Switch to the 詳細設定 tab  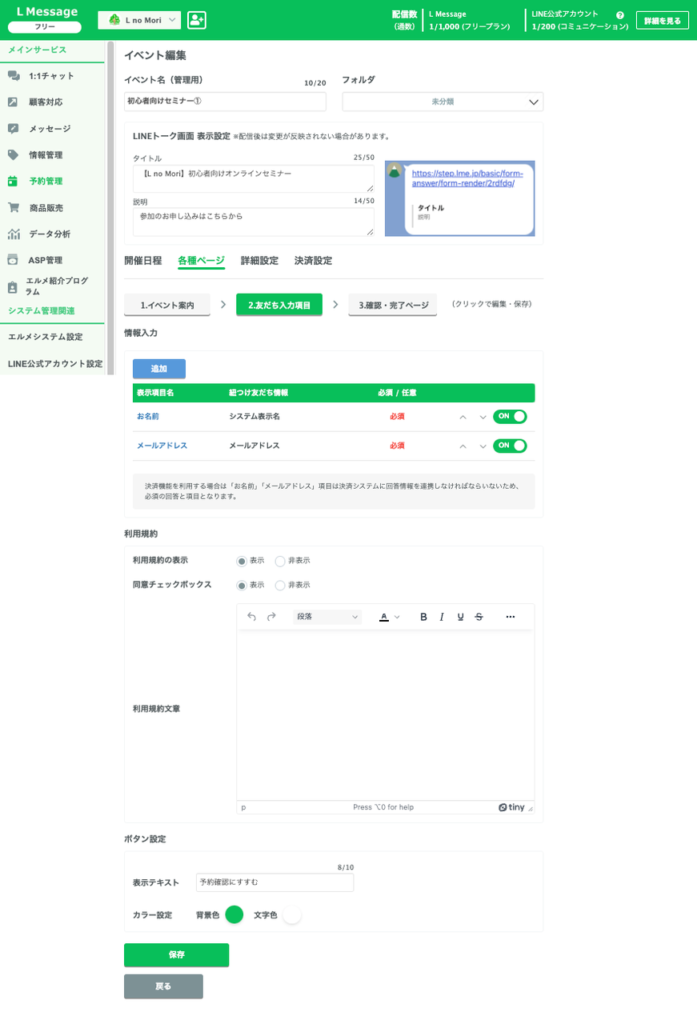[259, 261]
